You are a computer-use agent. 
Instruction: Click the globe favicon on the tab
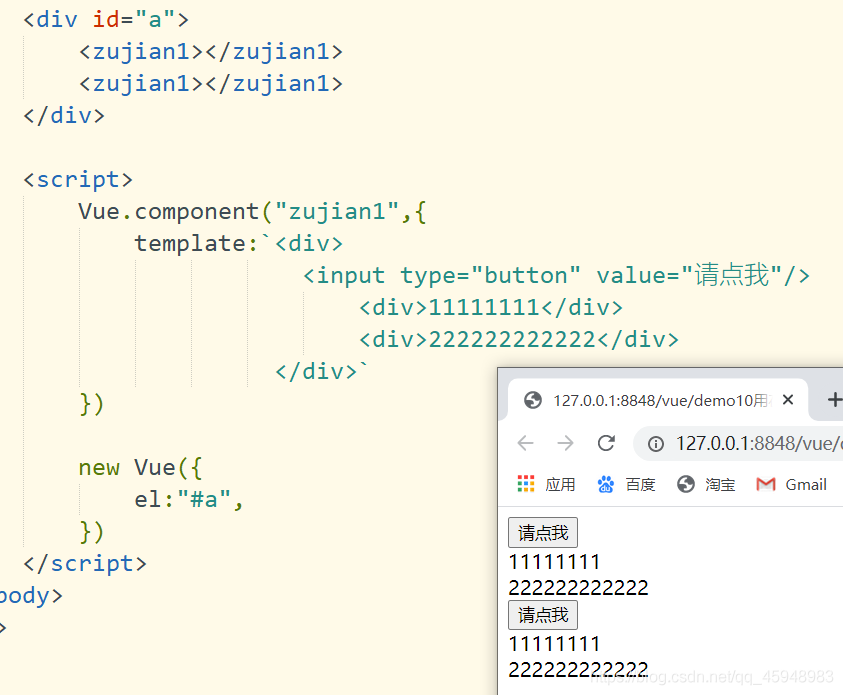[x=533, y=400]
